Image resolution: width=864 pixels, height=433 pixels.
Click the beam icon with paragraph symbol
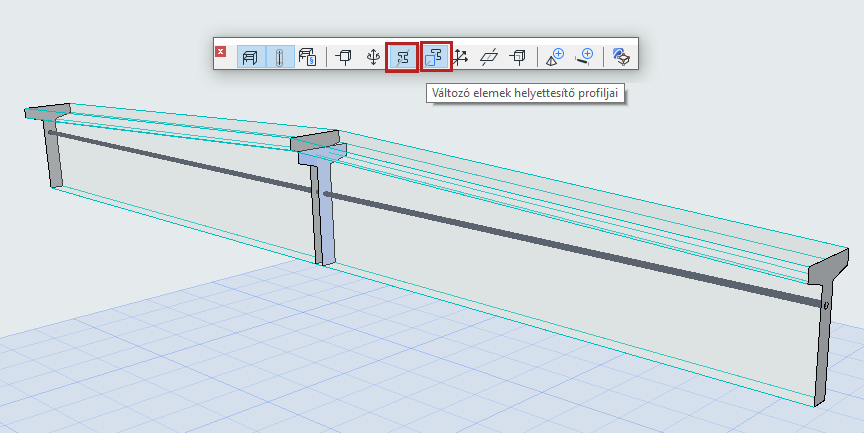coord(307,57)
